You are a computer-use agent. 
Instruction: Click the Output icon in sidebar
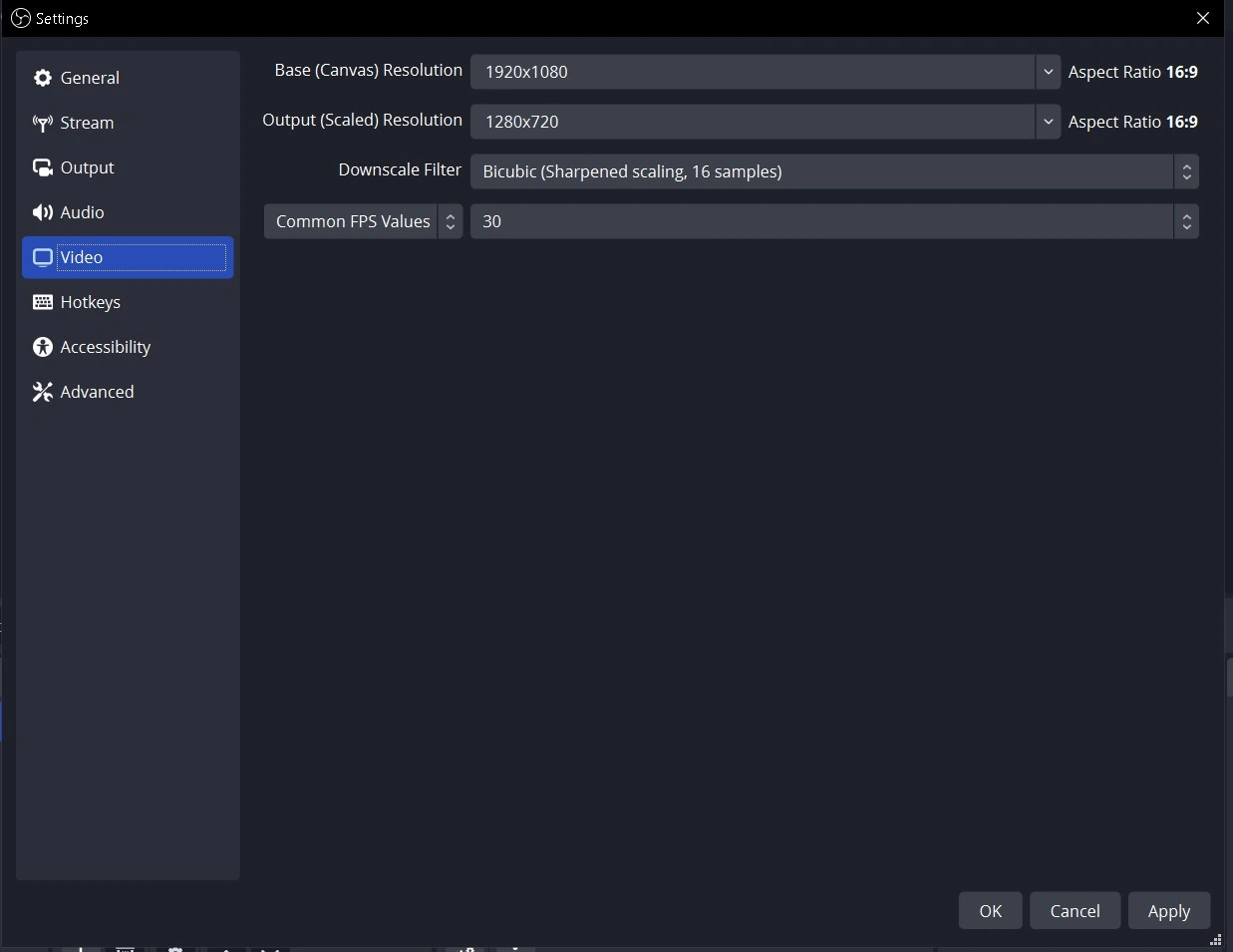pos(43,167)
